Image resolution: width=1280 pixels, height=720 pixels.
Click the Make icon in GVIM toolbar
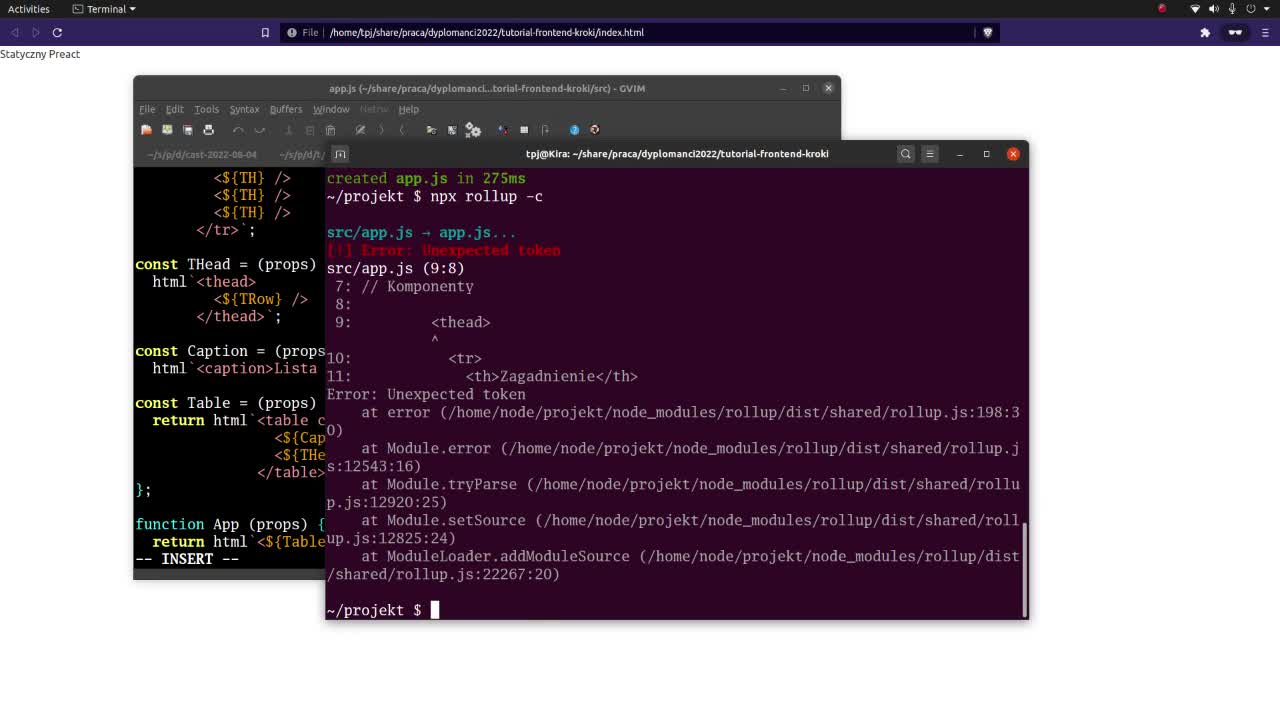click(503, 130)
